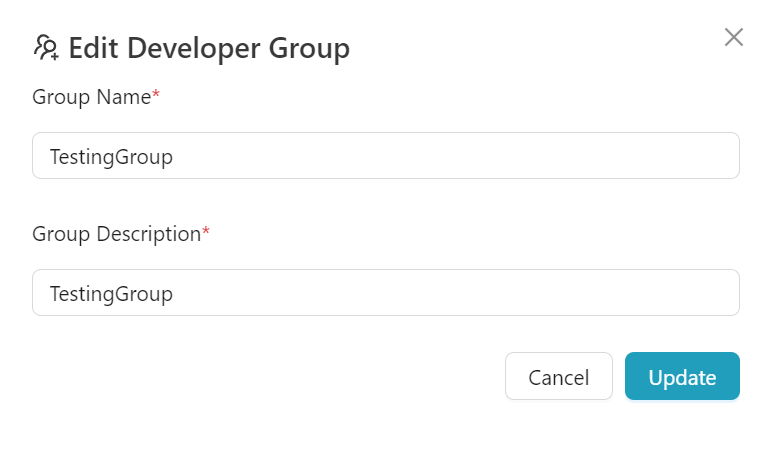Click the Group Name field label
Image resolution: width=772 pixels, height=469 pixels.
pyautogui.click(x=91, y=97)
